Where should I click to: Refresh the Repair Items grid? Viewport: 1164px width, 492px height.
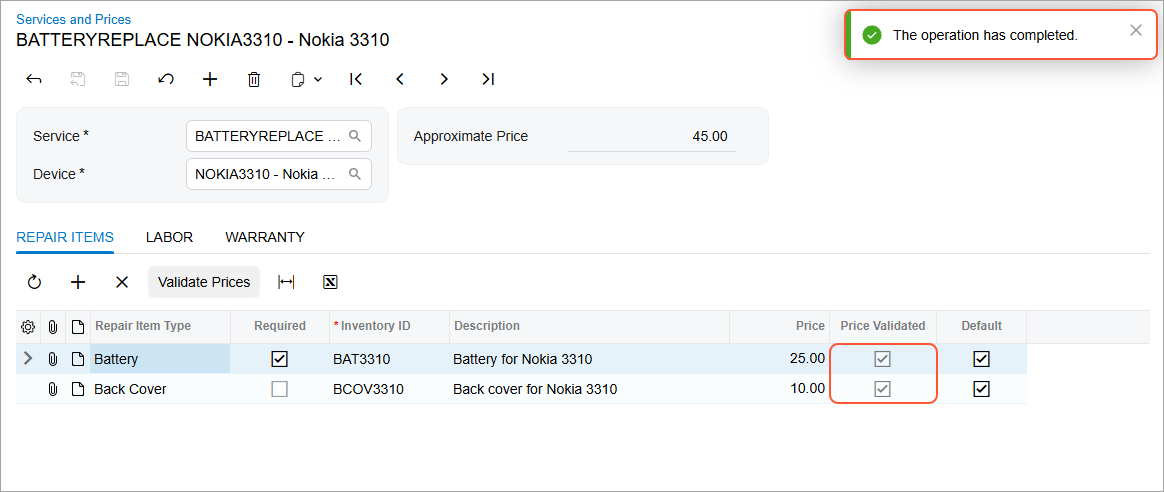(35, 282)
